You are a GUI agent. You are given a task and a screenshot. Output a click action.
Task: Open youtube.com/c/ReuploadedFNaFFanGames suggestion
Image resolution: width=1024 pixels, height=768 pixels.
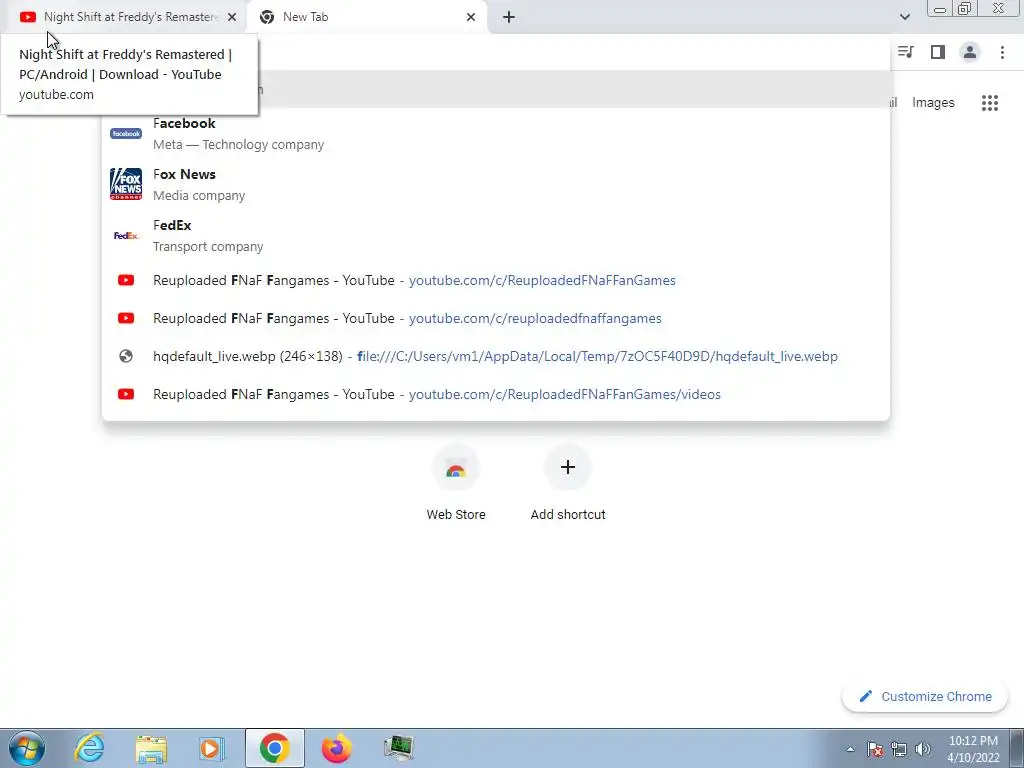click(496, 280)
